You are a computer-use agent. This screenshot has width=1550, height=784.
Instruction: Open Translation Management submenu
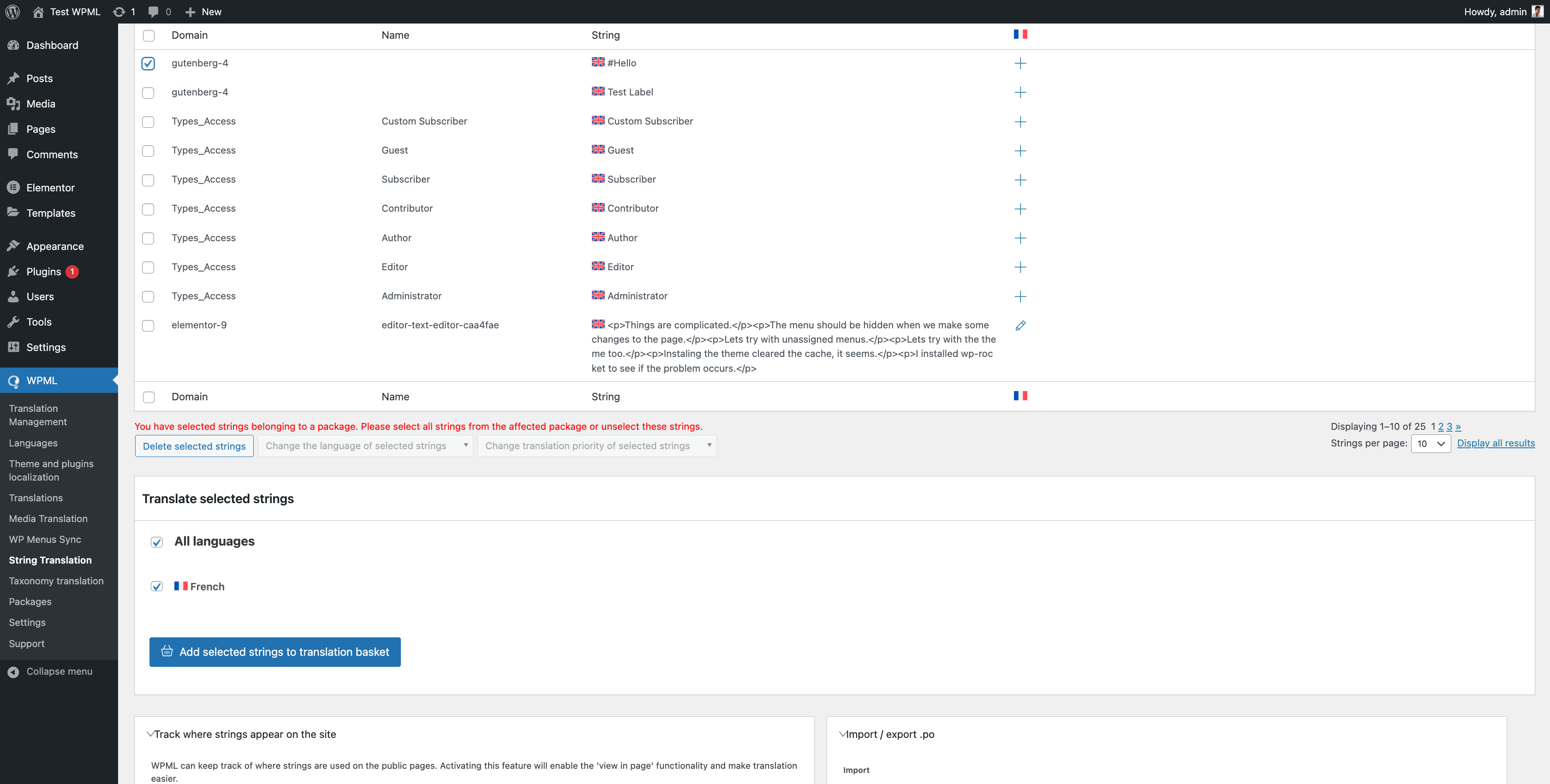pos(38,415)
